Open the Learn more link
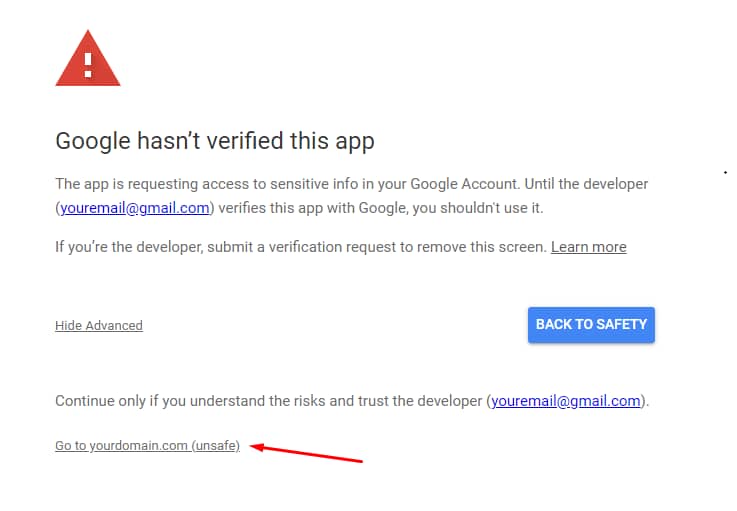The image size is (737, 511). pos(588,247)
